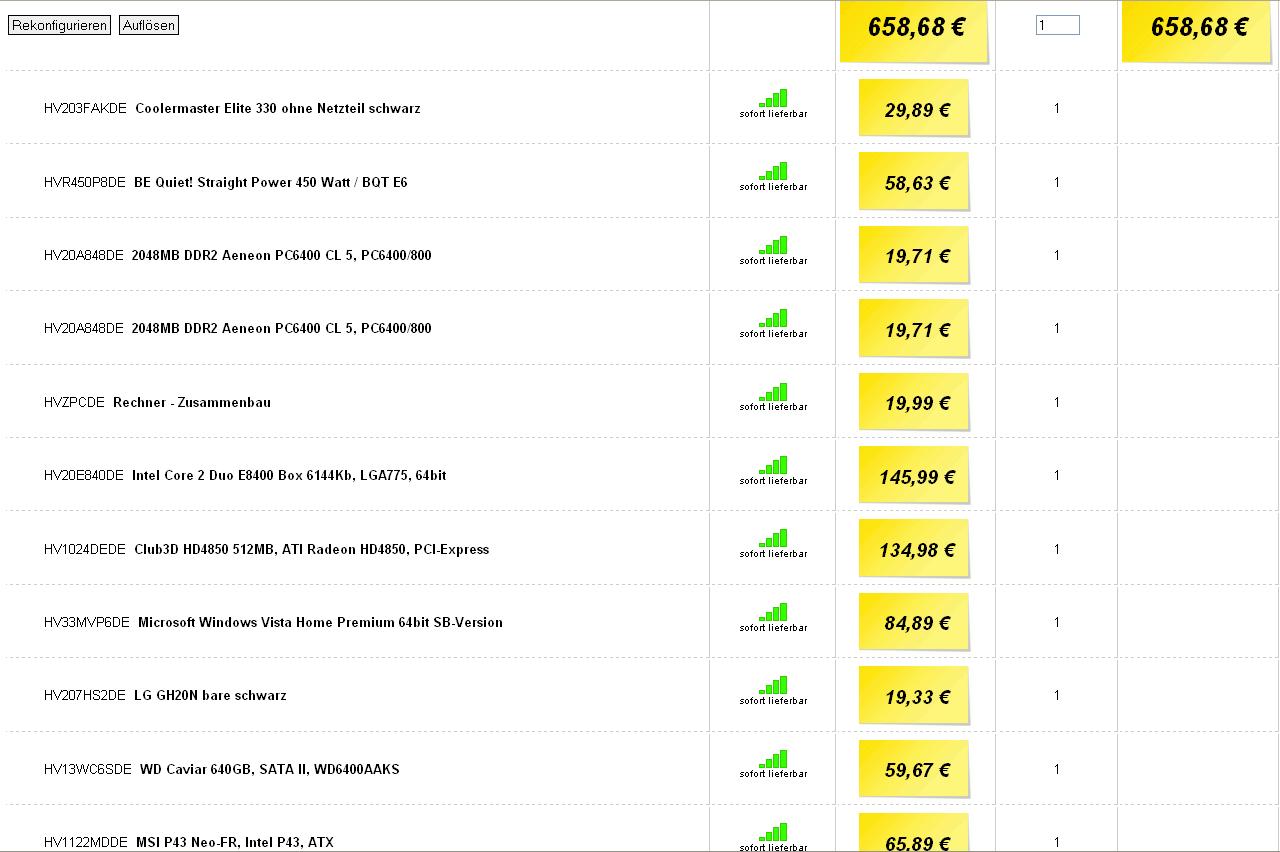
Task: Click availability bars icon for Coolermaster Elite 330
Action: coord(773,104)
